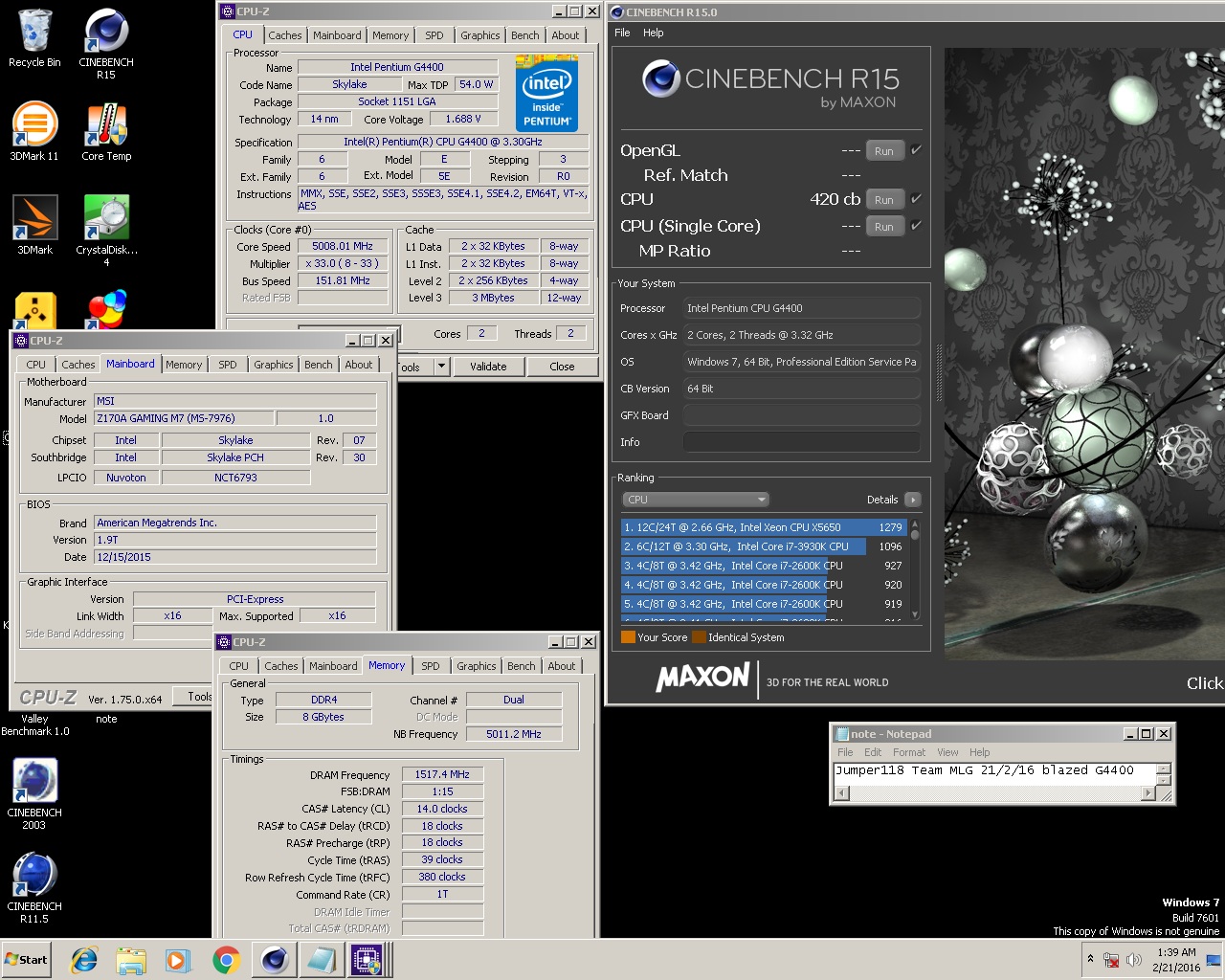Switch to CPU-Z taskbar button
This screenshot has height=980, width=1225.
(367, 960)
